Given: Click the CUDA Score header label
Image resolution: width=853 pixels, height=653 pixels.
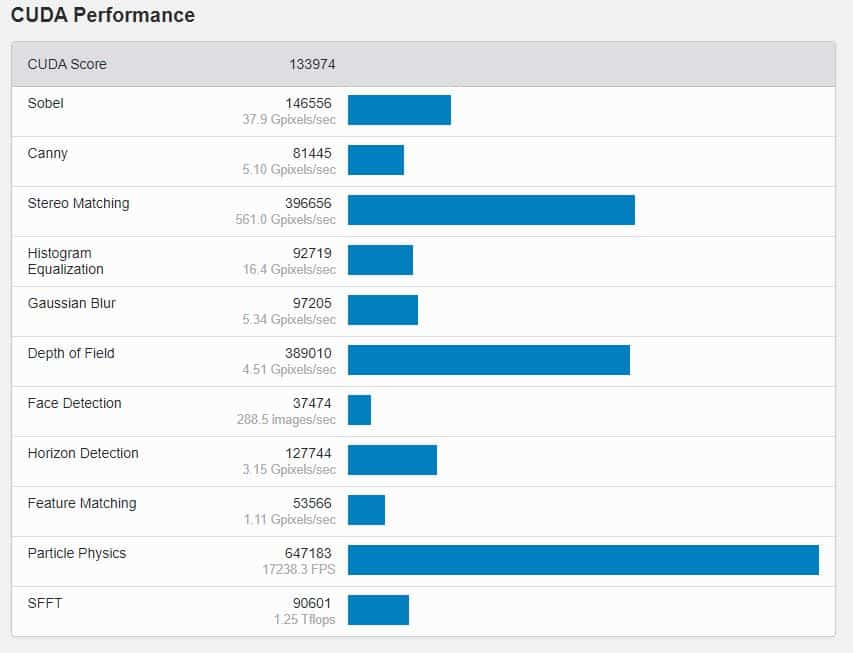Looking at the screenshot, I should click(x=67, y=64).
